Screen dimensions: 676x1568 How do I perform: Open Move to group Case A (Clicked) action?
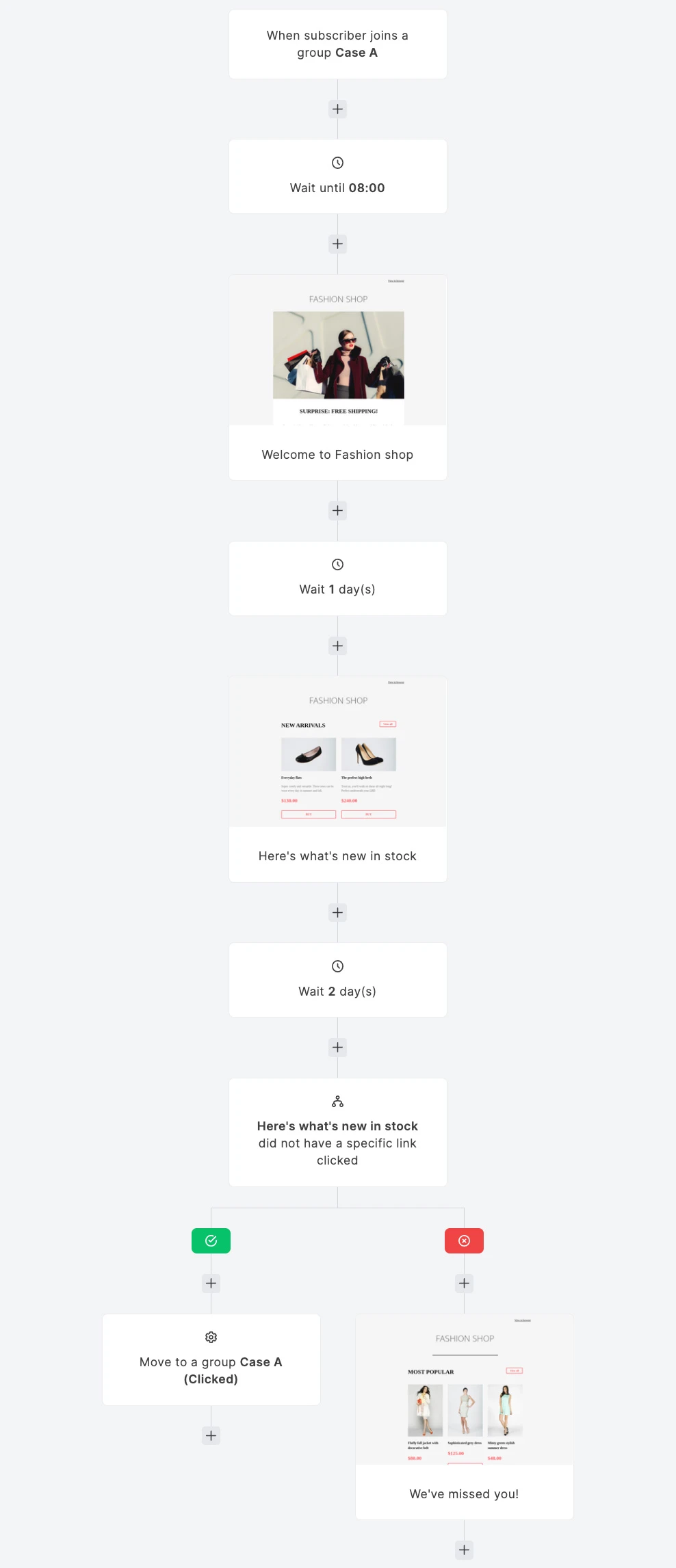pos(211,1360)
